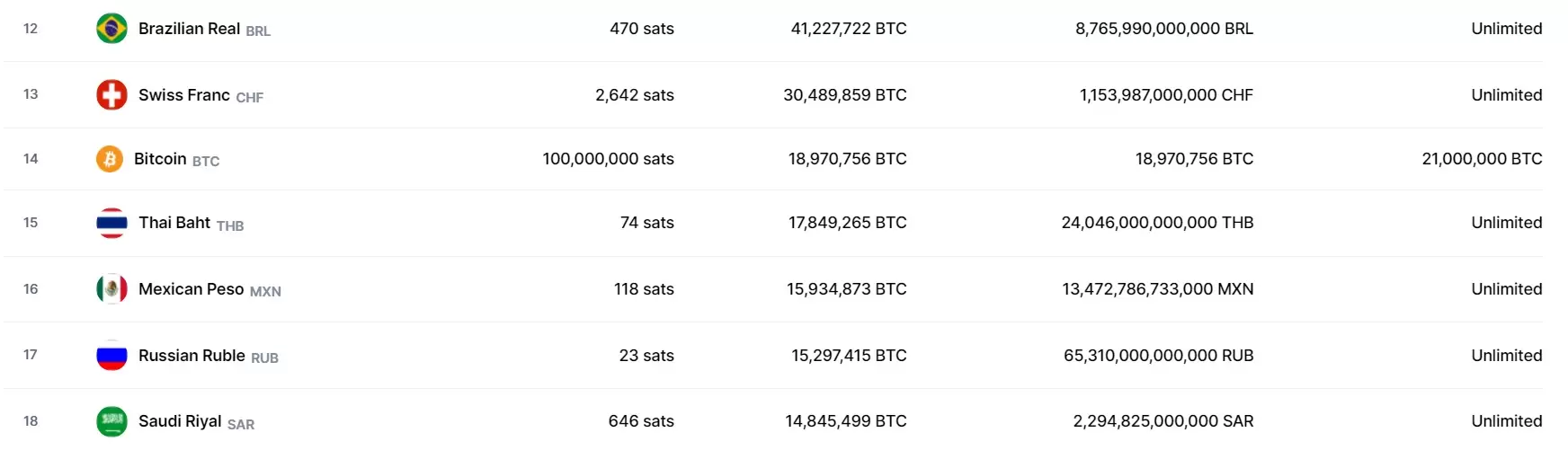Click the 21,000,000 BTC max supply

point(1482,159)
